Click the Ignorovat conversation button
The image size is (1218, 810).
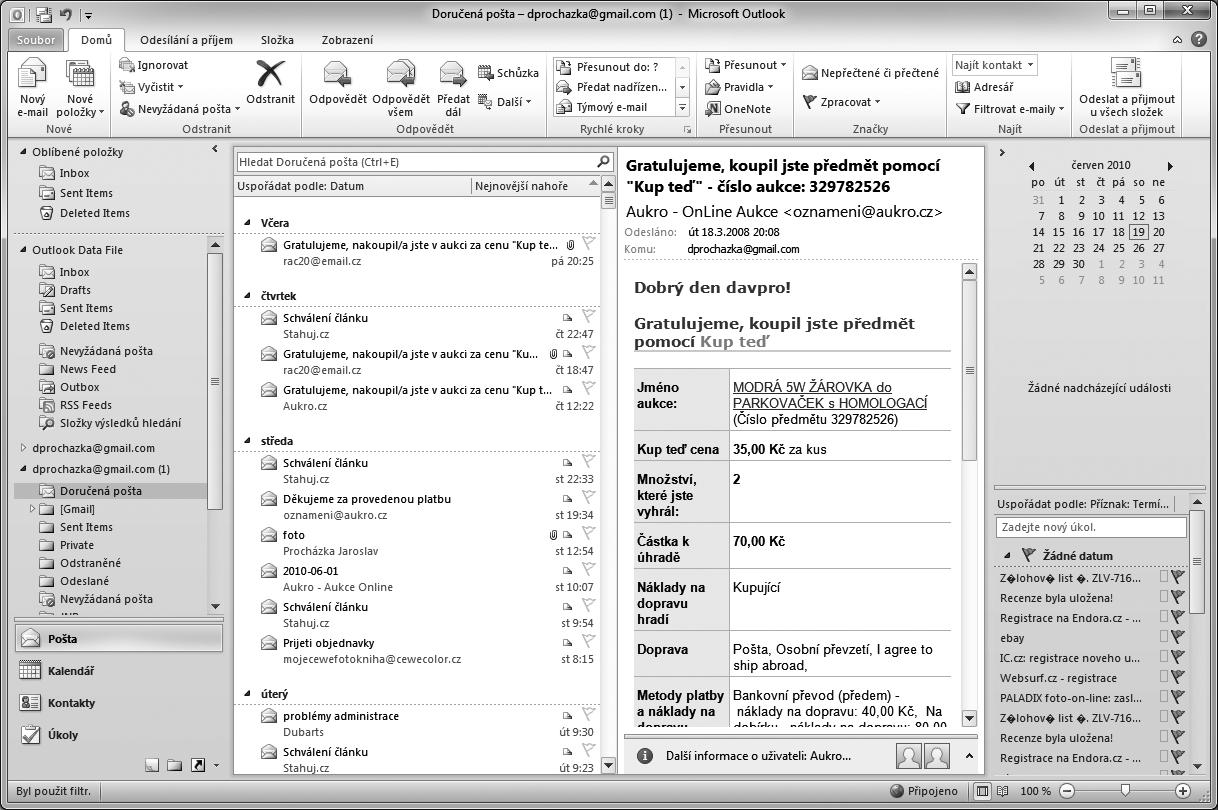(x=153, y=65)
